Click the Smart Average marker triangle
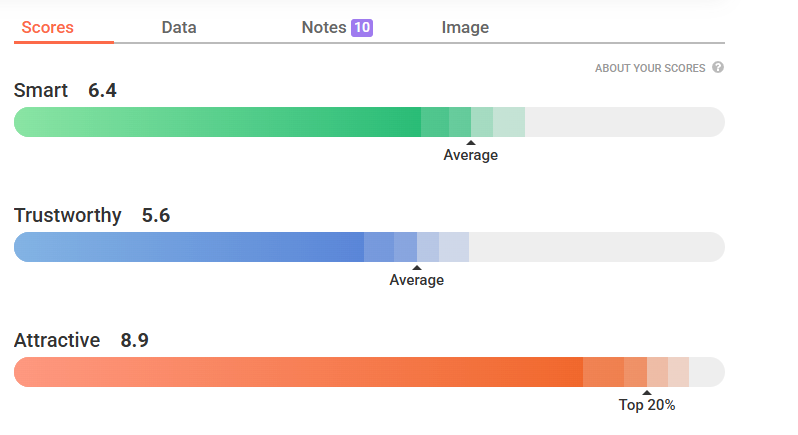 (471, 142)
